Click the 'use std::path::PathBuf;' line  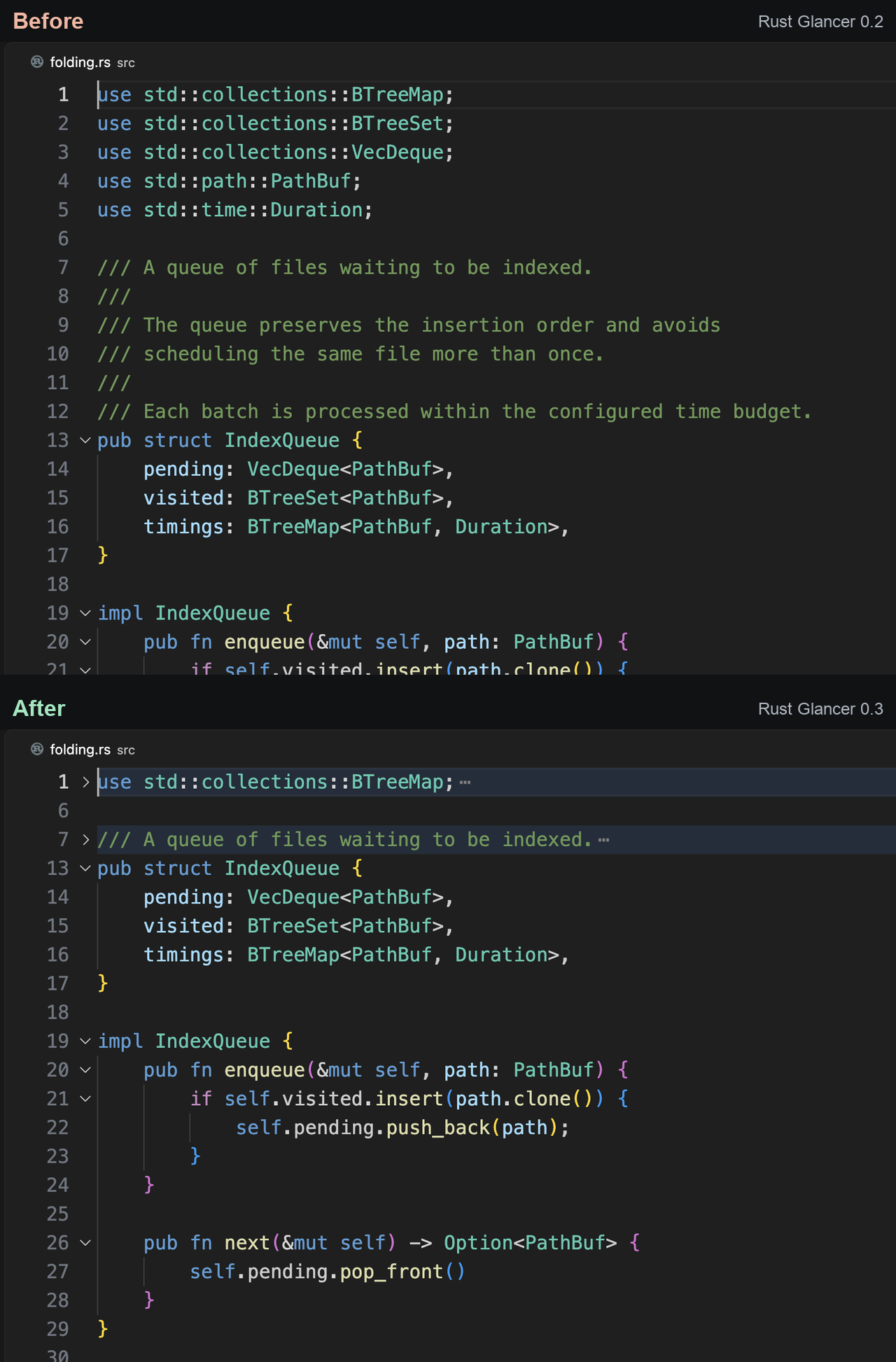pyautogui.click(x=230, y=181)
